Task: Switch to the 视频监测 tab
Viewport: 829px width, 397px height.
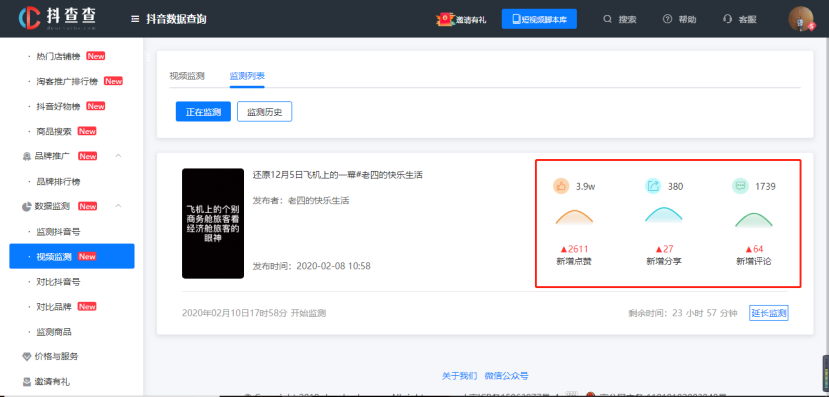Action: [x=187, y=76]
